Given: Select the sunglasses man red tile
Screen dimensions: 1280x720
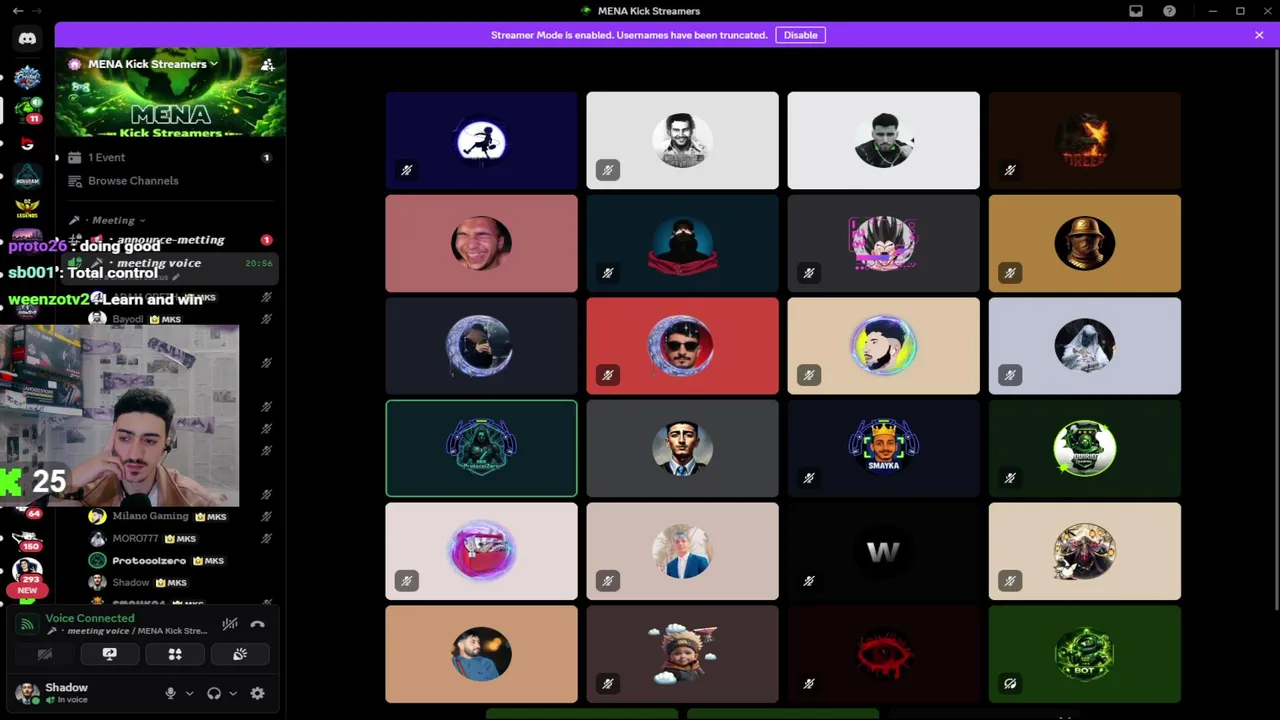Looking at the screenshot, I should (x=682, y=346).
